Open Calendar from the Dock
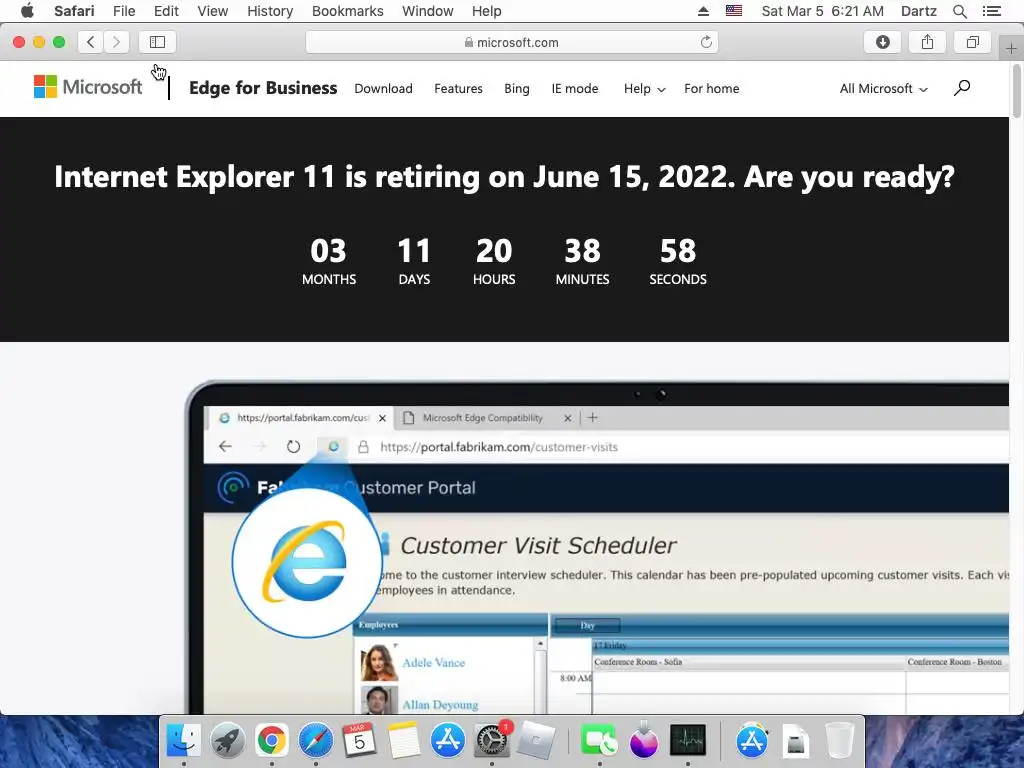 359,741
